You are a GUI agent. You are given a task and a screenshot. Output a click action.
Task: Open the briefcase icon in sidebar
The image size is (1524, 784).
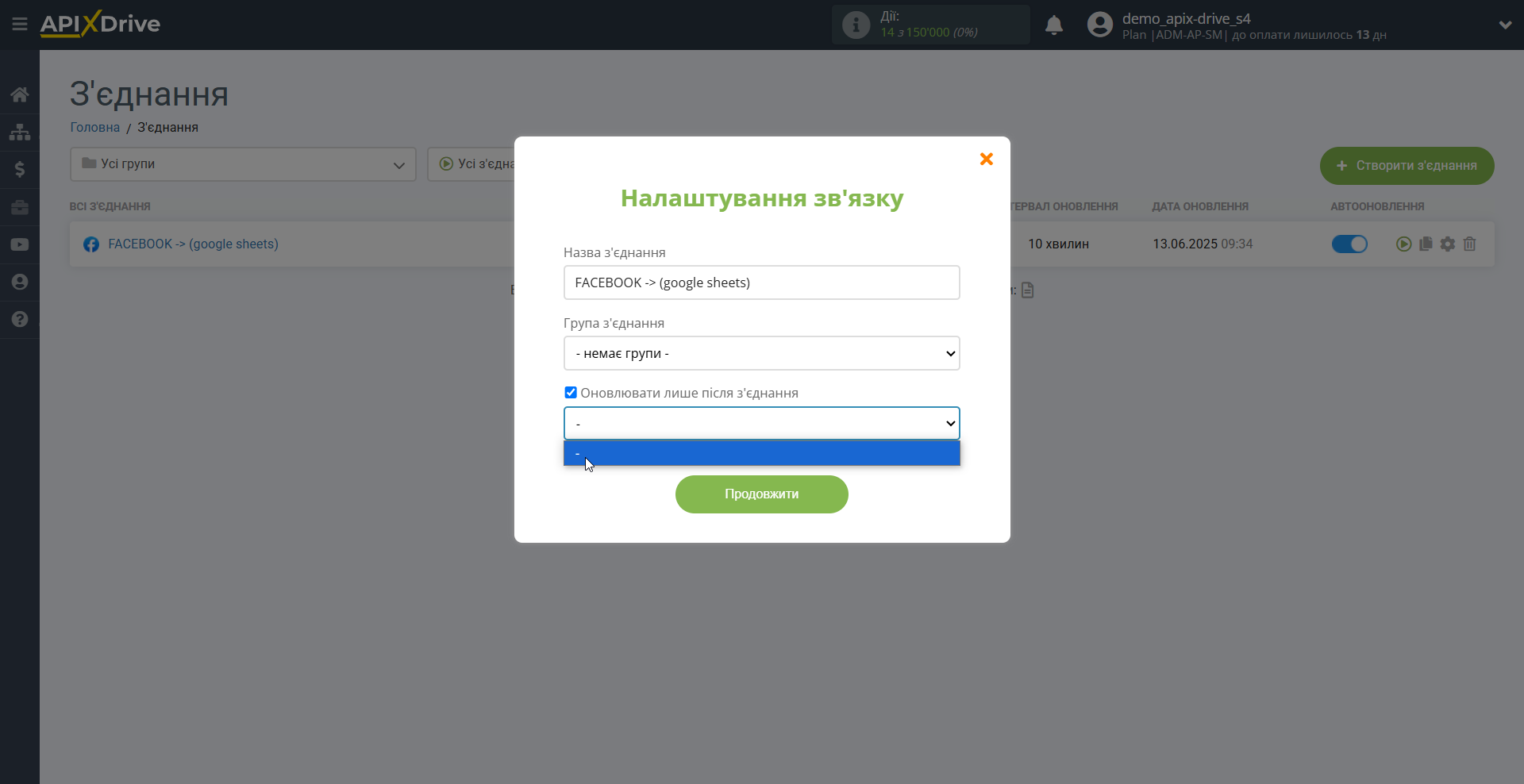(20, 207)
